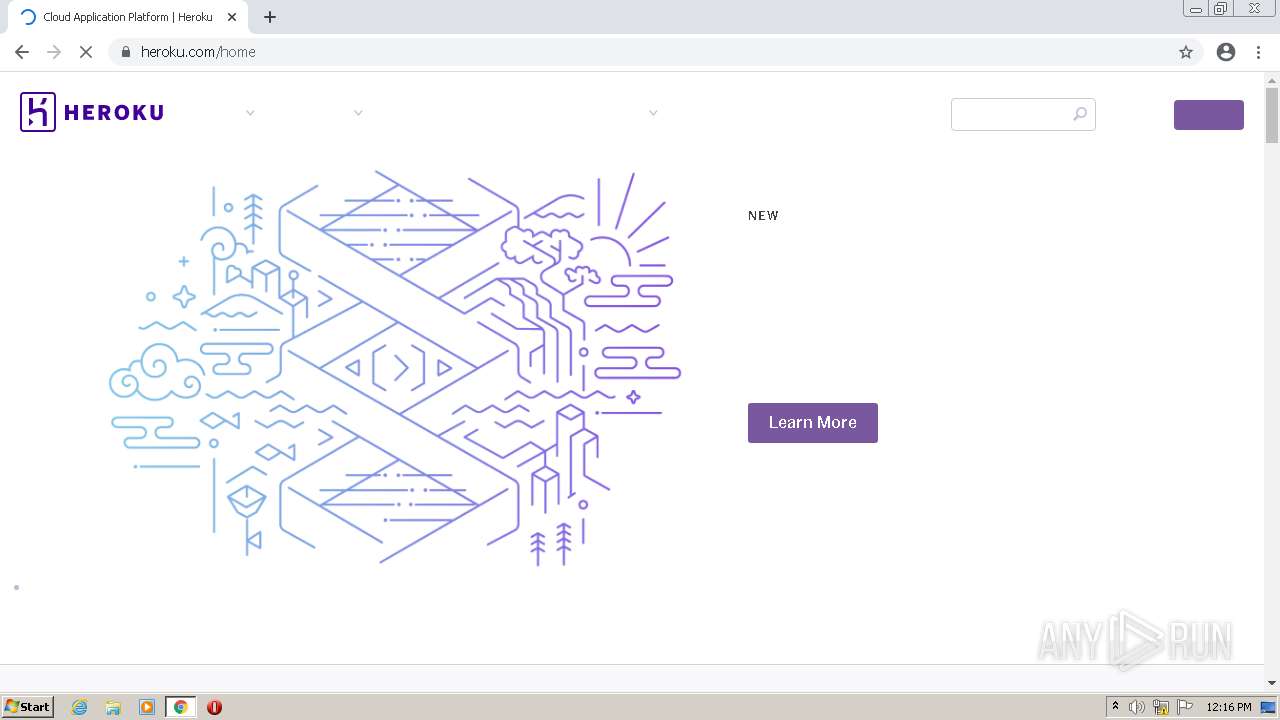
Task: Click the purple sign-up button in header
Action: 1209,115
